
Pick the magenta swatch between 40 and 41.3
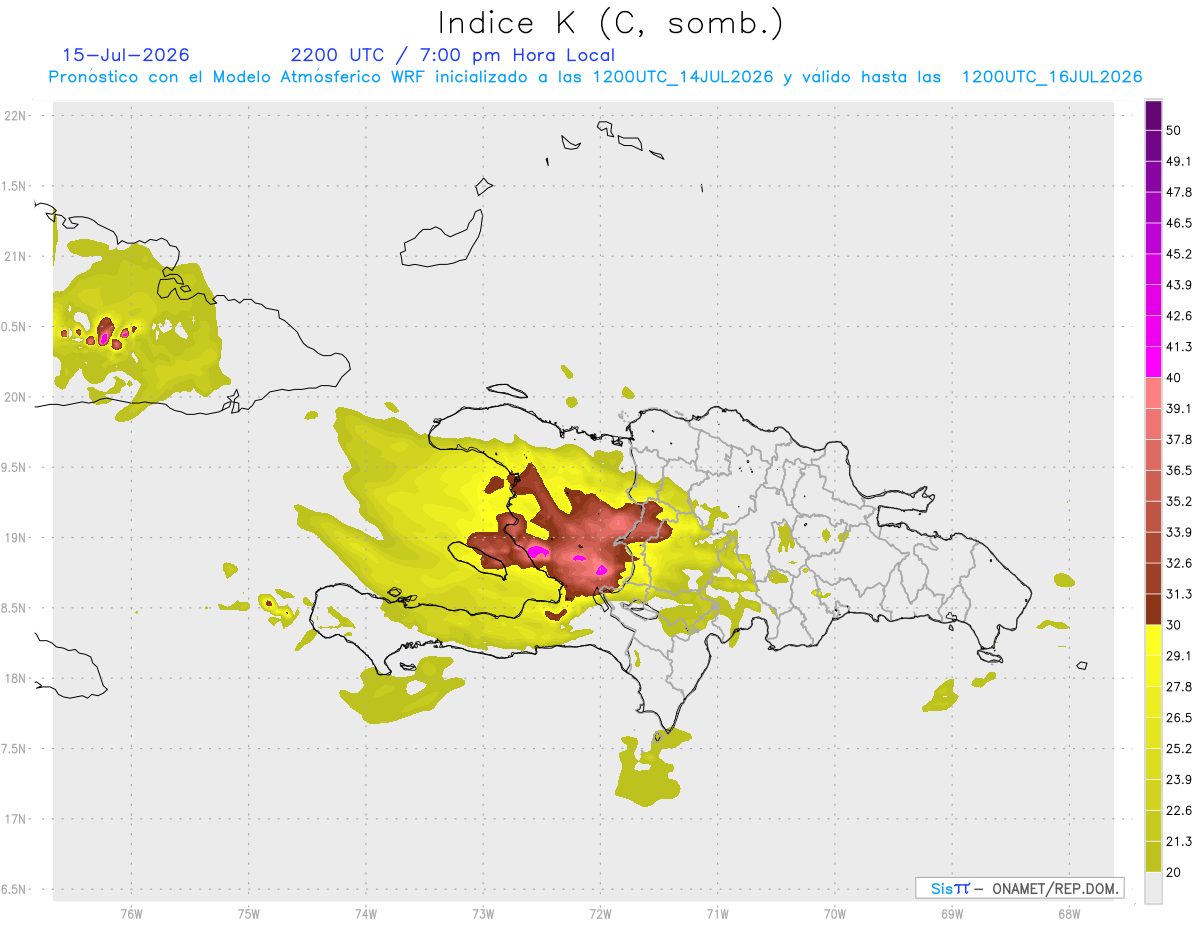[1154, 362]
